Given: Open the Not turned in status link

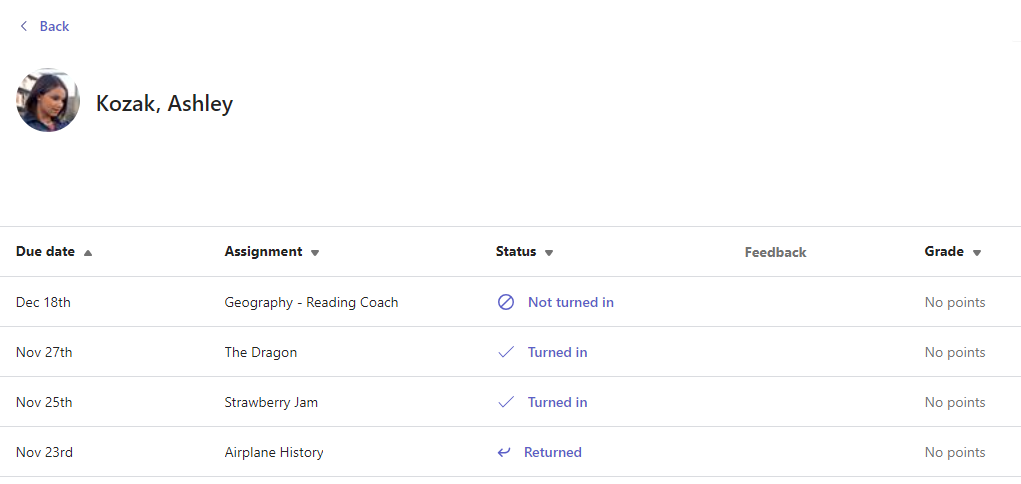Looking at the screenshot, I should (570, 302).
